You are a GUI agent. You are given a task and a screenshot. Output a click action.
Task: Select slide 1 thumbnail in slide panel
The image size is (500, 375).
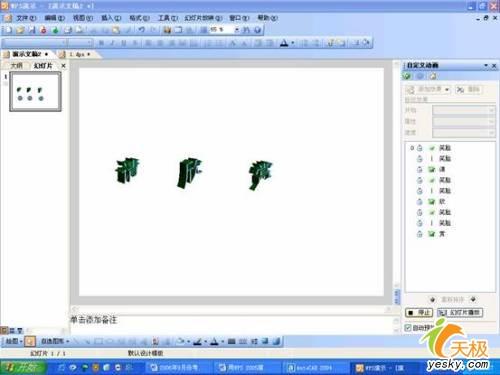click(35, 91)
